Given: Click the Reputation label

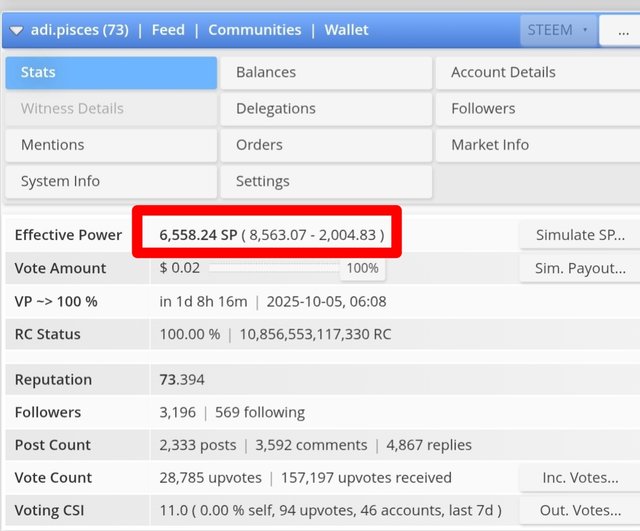Looking at the screenshot, I should [x=53, y=380].
